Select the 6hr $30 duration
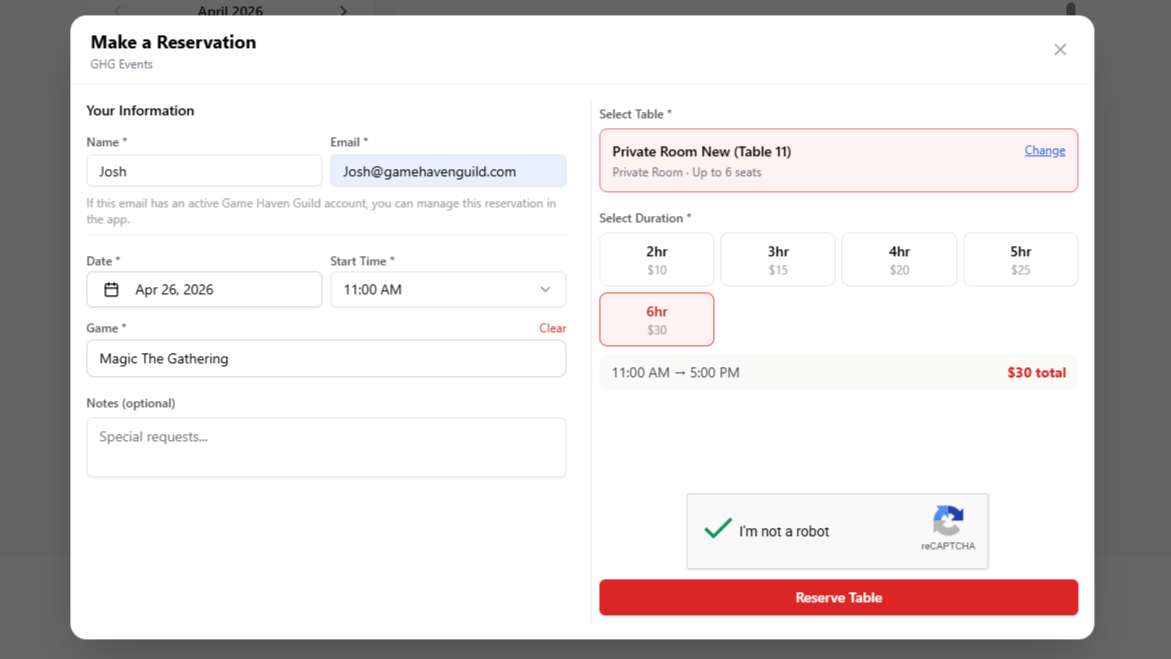 656,319
